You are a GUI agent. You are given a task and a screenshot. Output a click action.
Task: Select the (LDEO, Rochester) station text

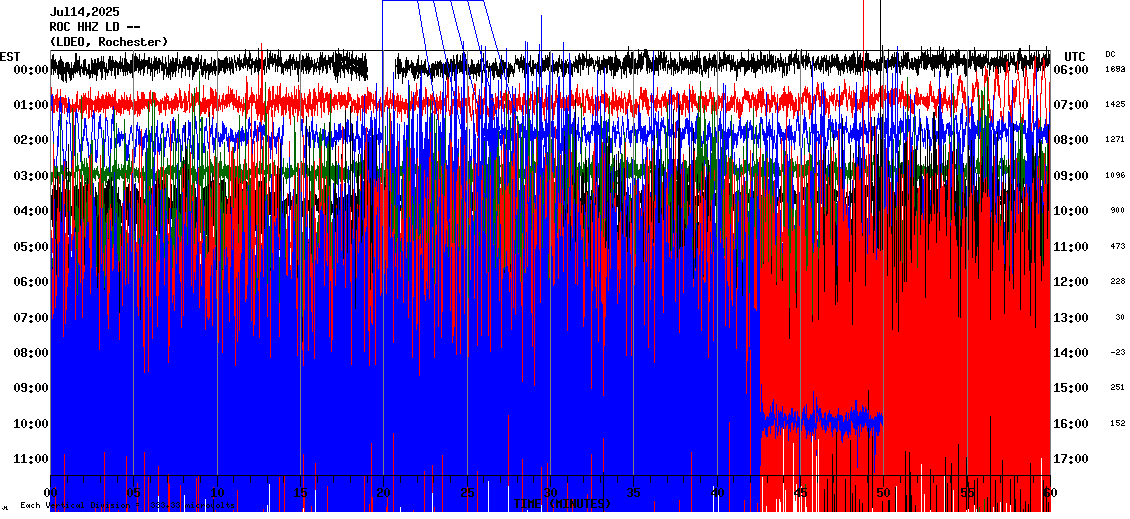109,41
